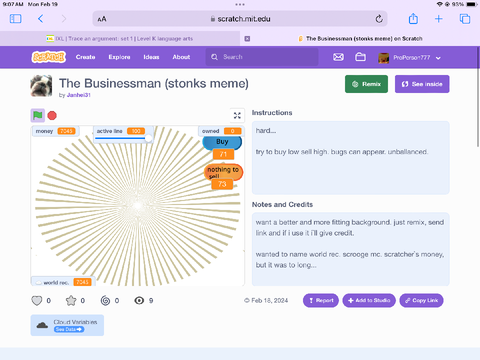Love the project with the heart icon
Screen dimensions: 480x360
click(37, 301)
